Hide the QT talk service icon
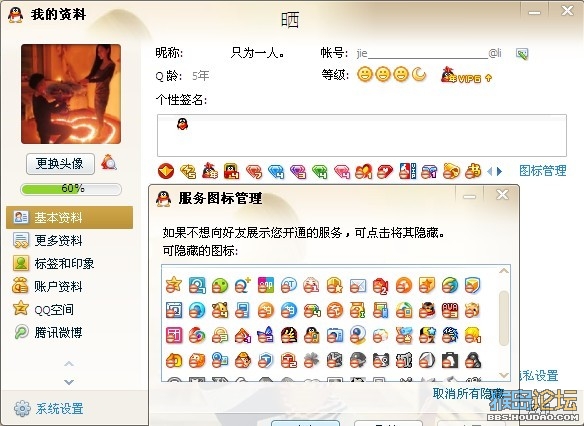 (x=289, y=285)
